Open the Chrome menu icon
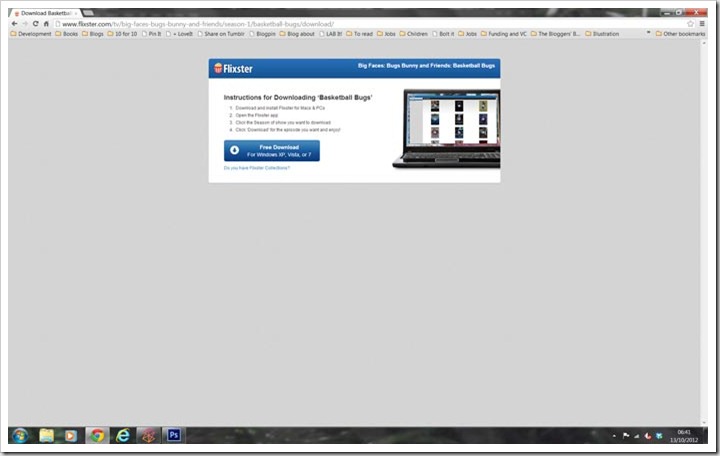 point(702,24)
